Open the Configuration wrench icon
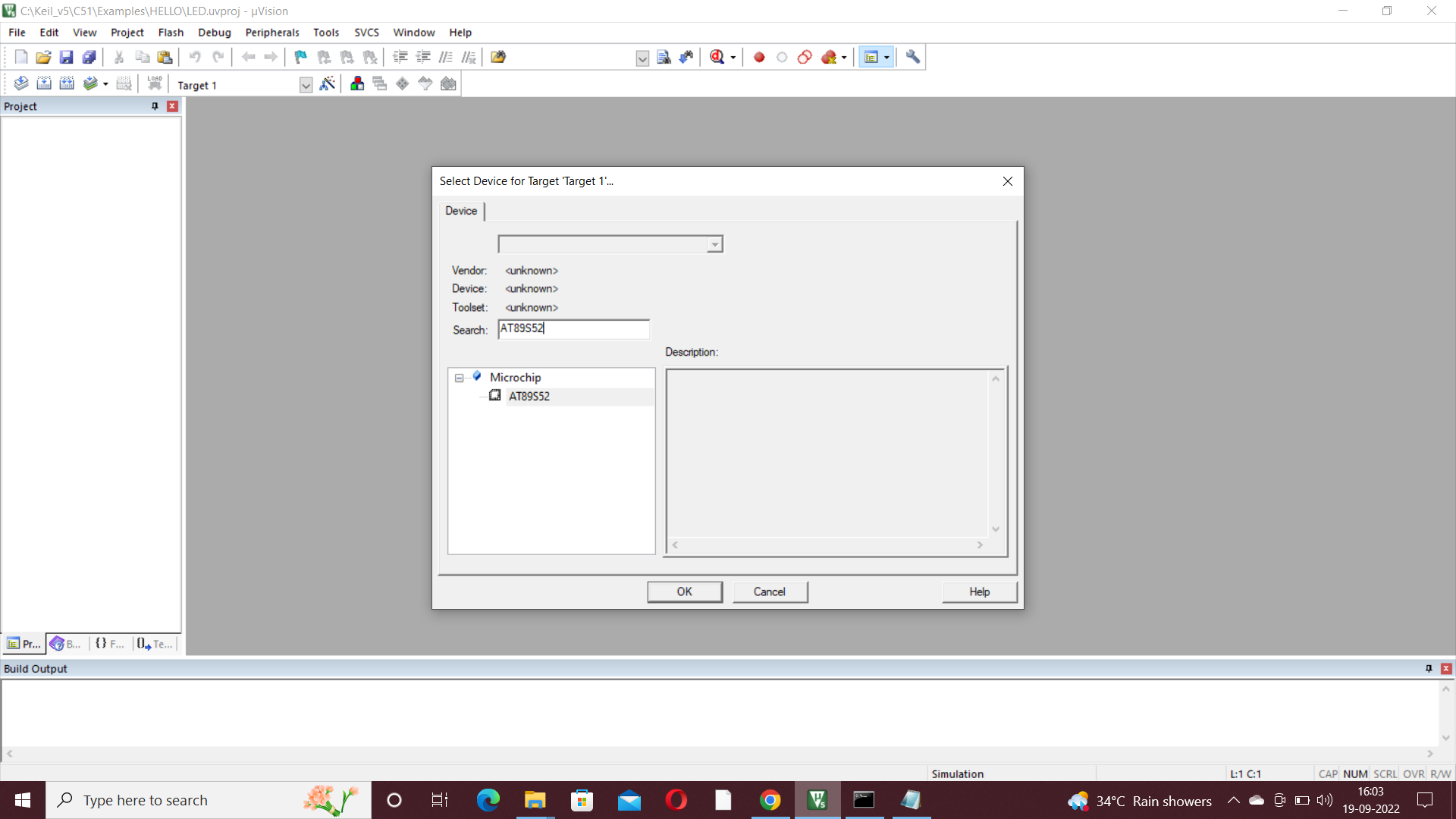 [912, 57]
